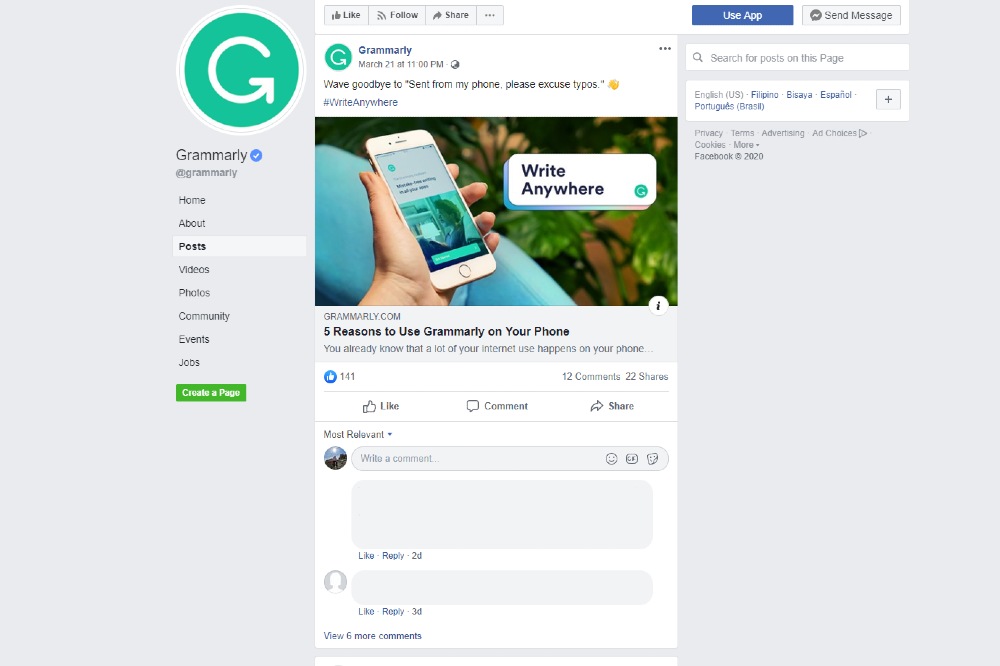
Task: Open the Write Anywhere post image
Action: (x=496, y=211)
